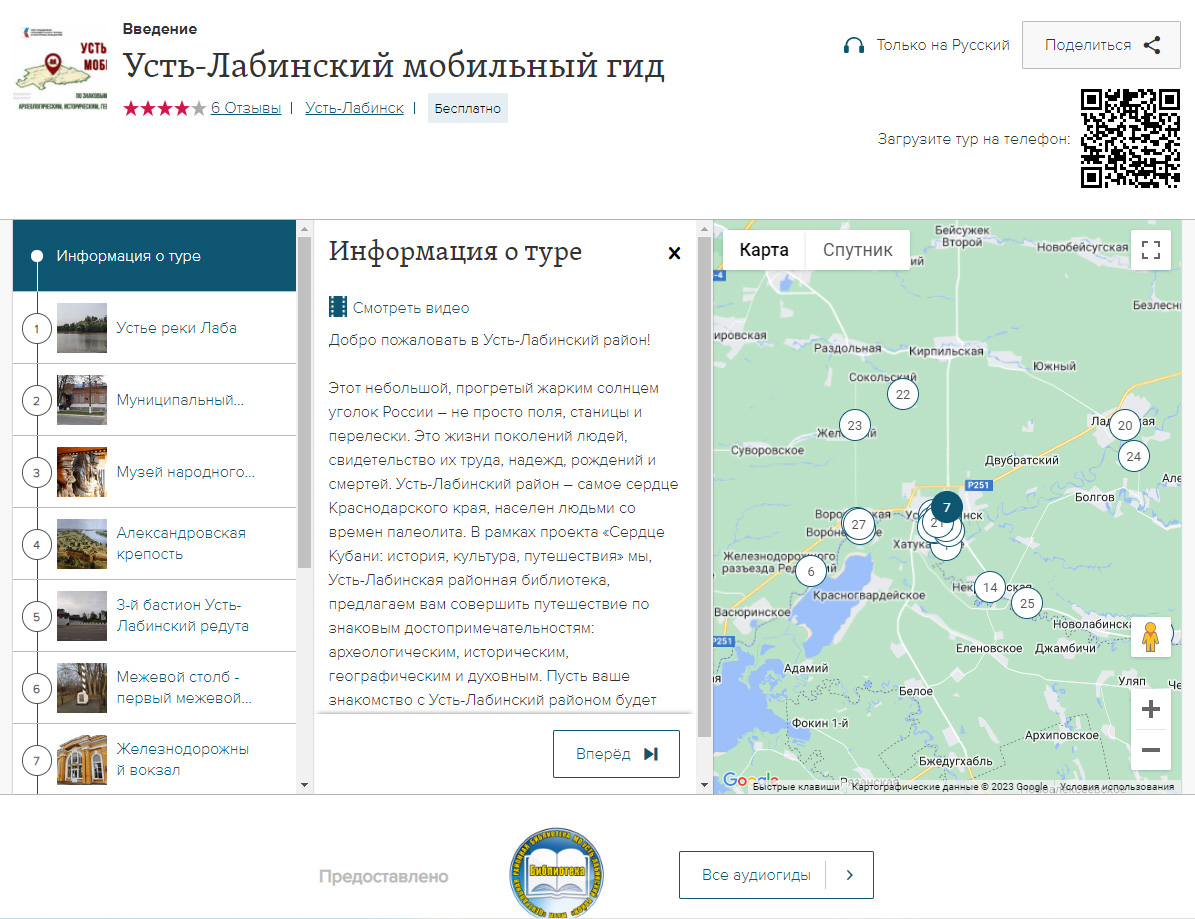The width and height of the screenshot is (1195, 919).
Task: Click the share icon in Поделиться button
Action: [1152, 45]
